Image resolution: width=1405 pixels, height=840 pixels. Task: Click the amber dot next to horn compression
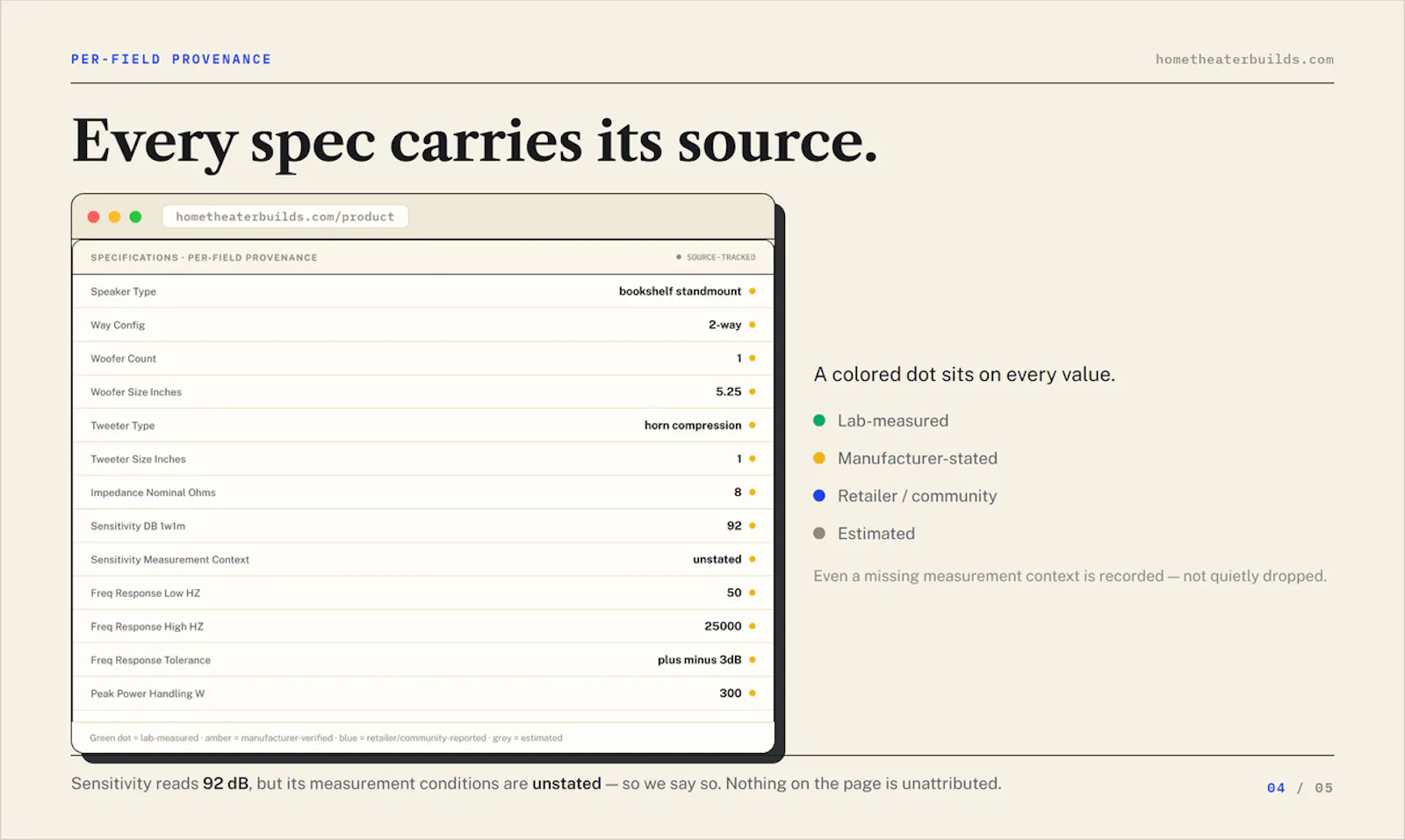(753, 426)
